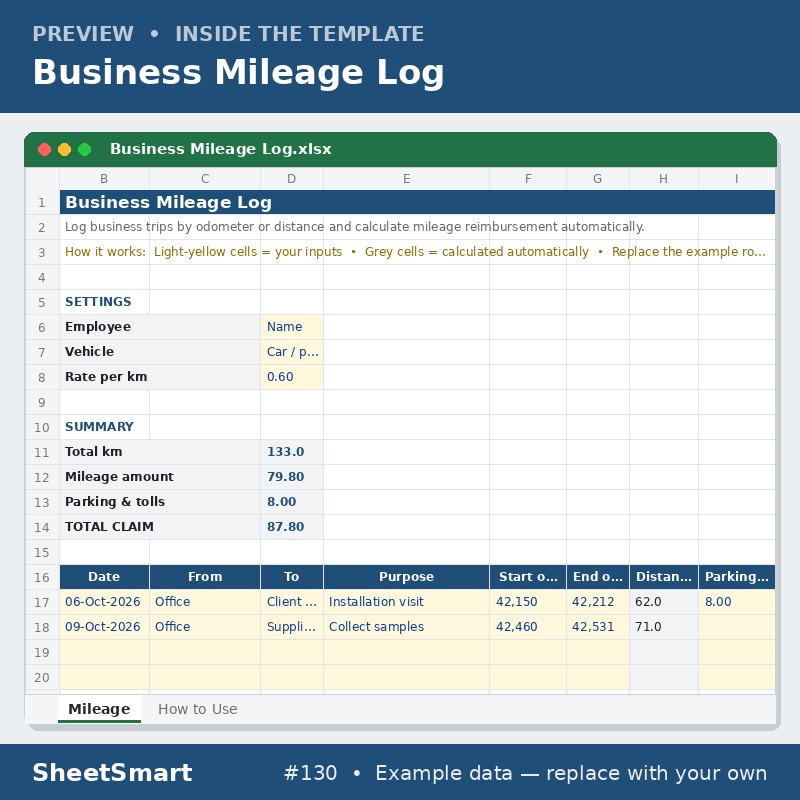This screenshot has height=800, width=800.
Task: Select the date cell 06-Oct-2026
Action: [x=104, y=602]
